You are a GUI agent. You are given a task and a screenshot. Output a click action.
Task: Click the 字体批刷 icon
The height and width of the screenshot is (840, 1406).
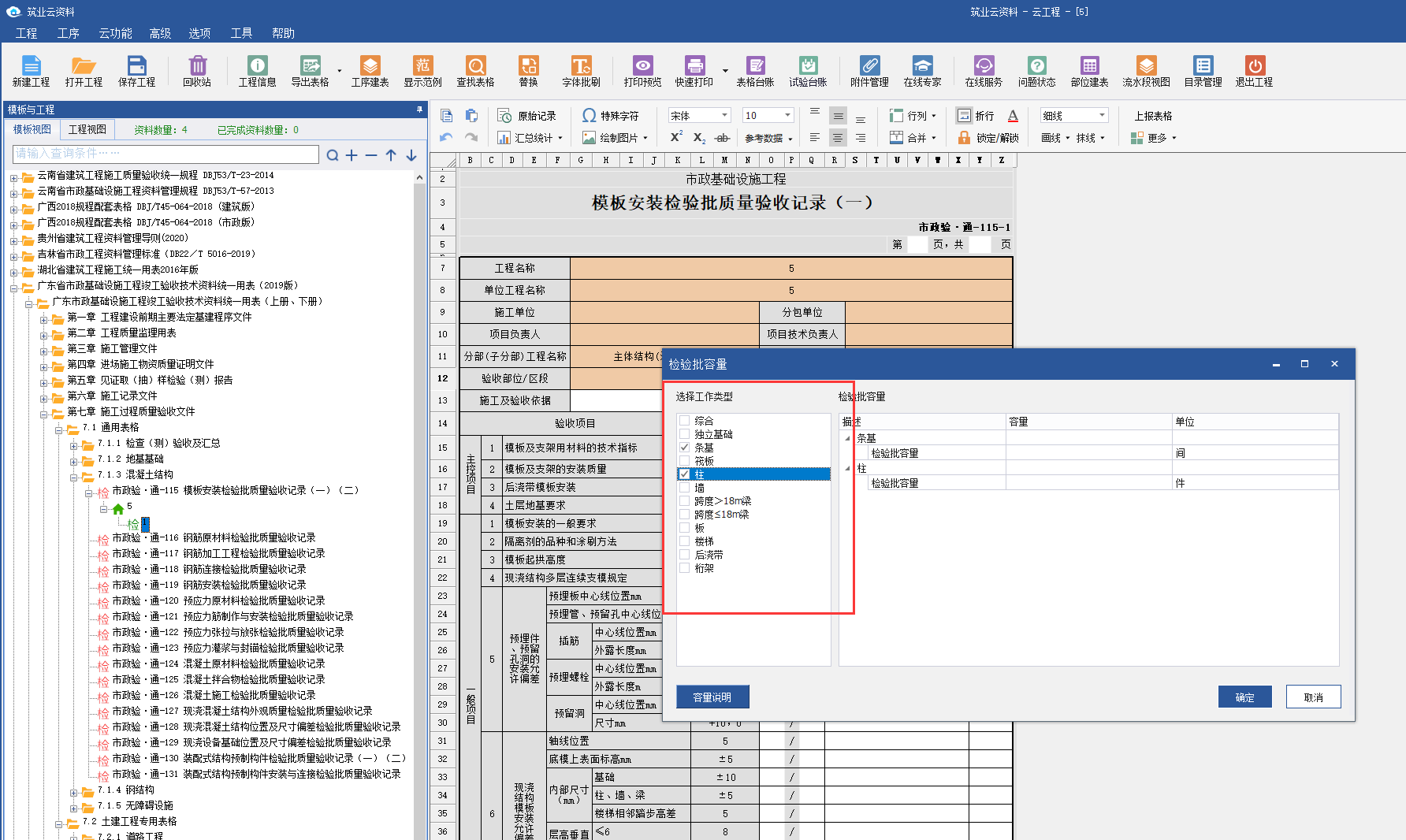(x=581, y=71)
